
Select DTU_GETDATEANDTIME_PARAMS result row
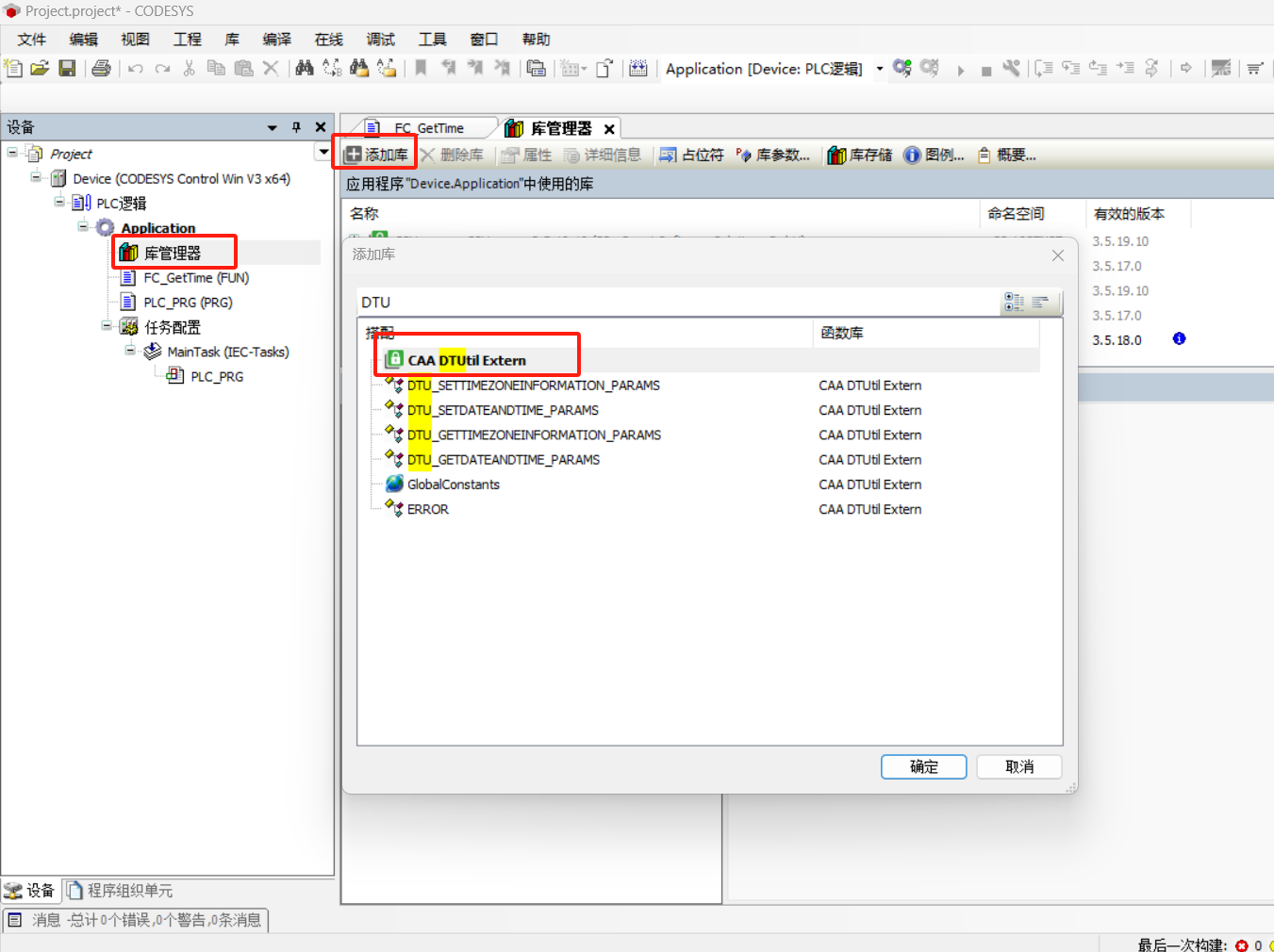[504, 460]
